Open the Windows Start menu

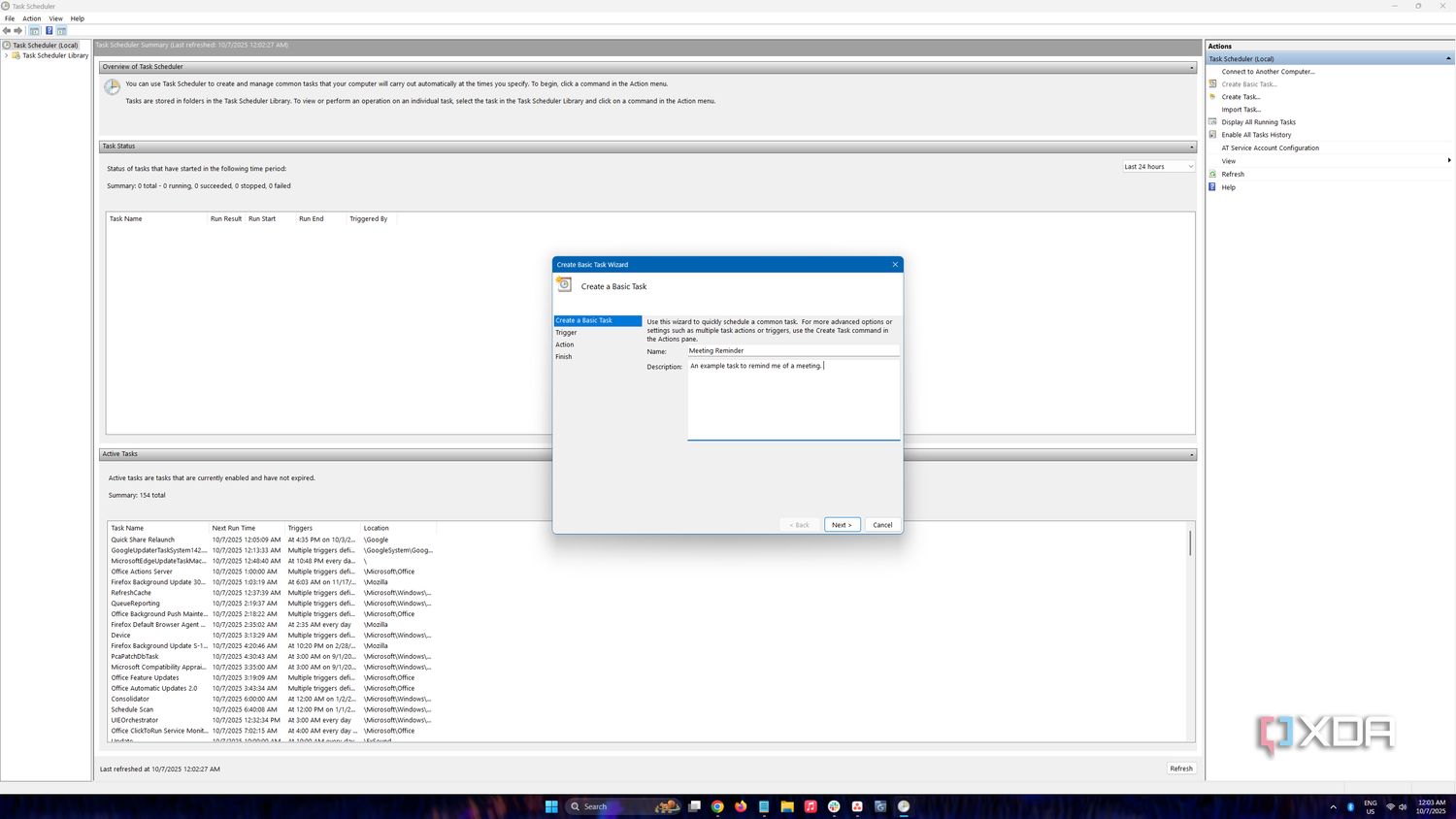click(x=551, y=806)
